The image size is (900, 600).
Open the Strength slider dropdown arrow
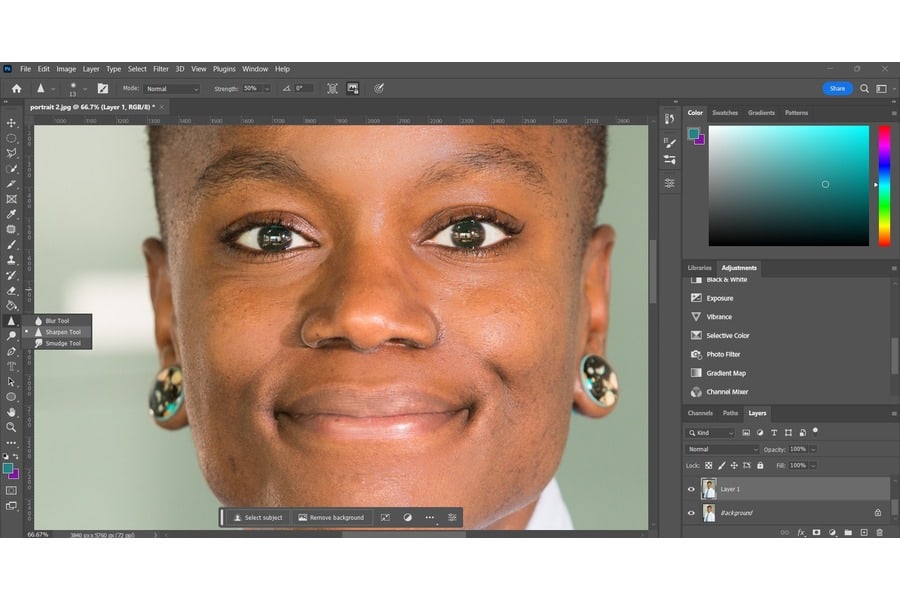point(267,89)
